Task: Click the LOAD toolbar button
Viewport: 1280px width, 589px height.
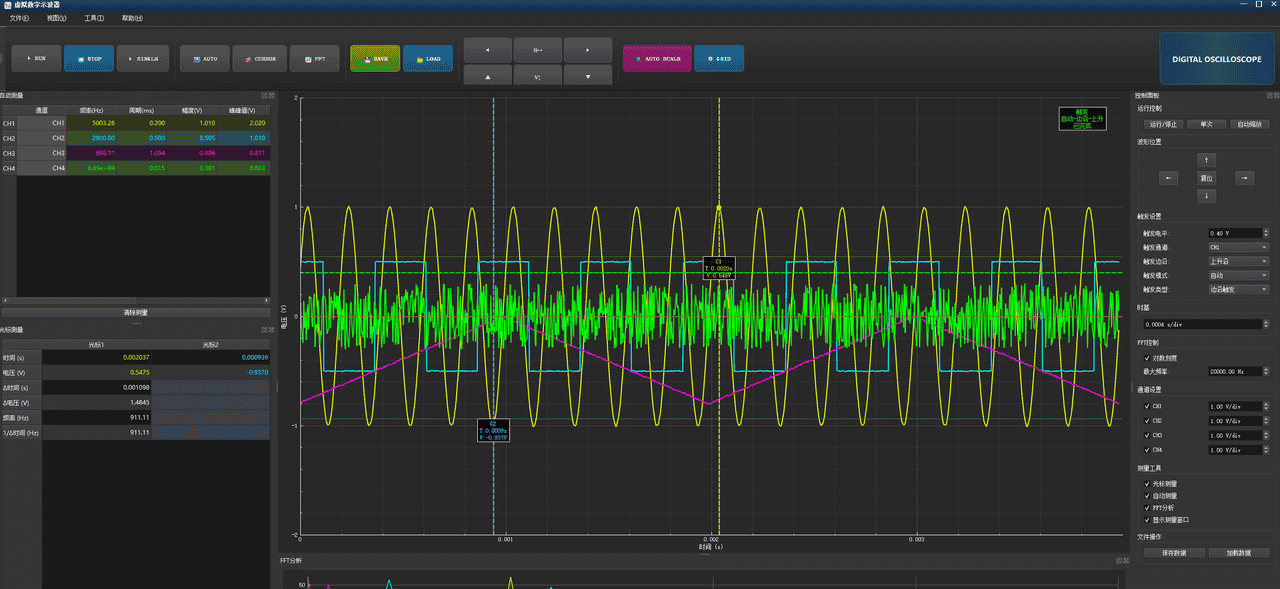Action: [428, 59]
